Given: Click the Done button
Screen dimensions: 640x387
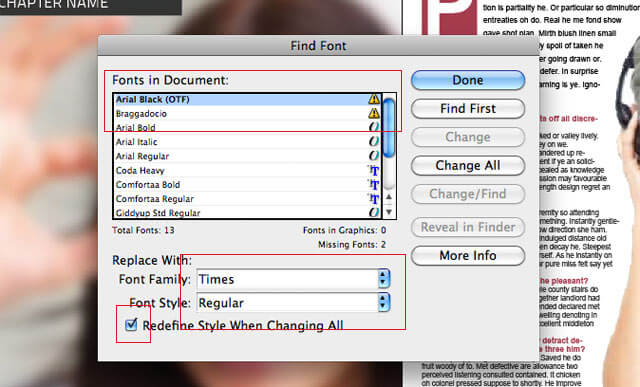Looking at the screenshot, I should [468, 80].
